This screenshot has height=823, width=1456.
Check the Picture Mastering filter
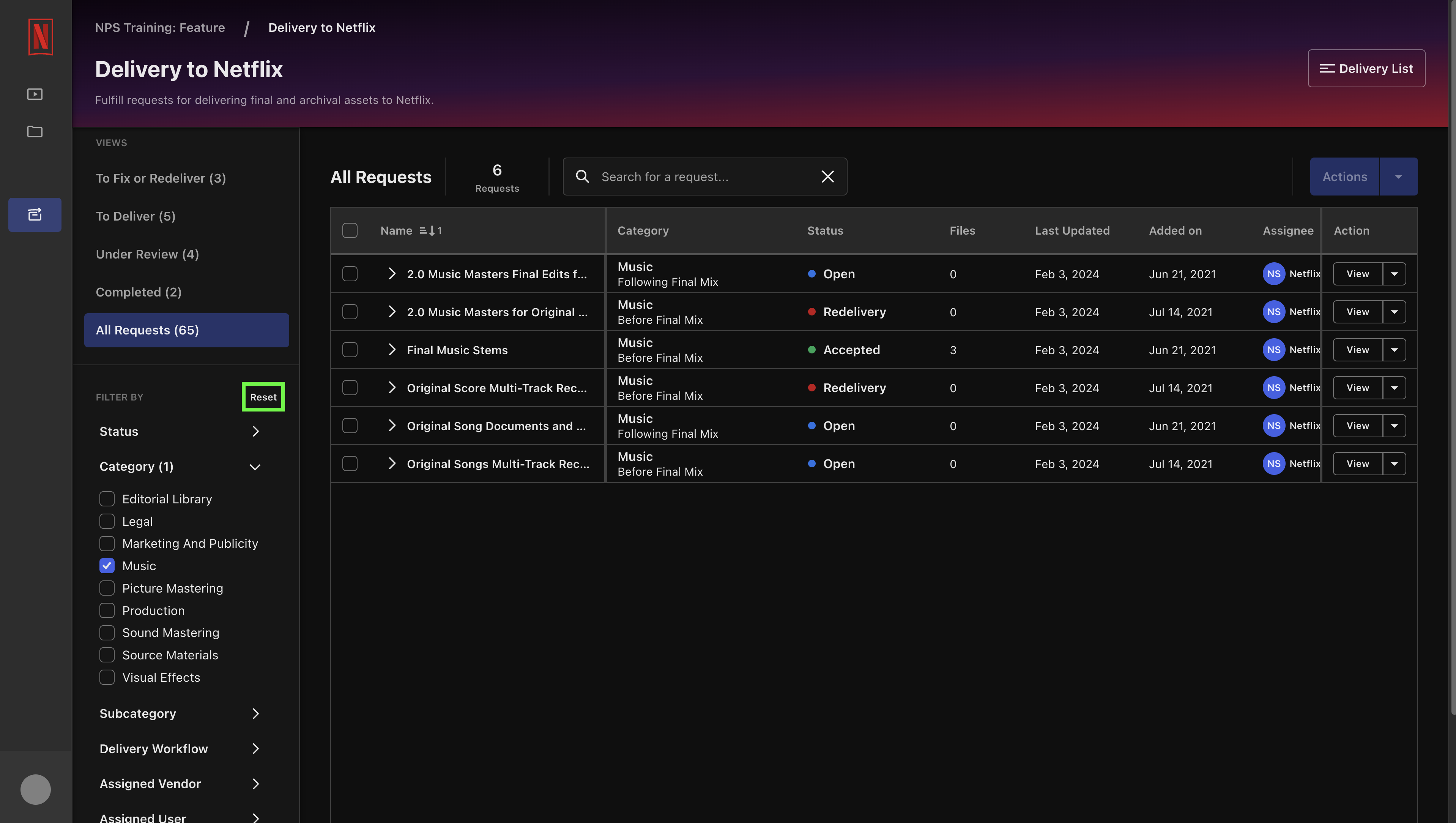[x=107, y=588]
